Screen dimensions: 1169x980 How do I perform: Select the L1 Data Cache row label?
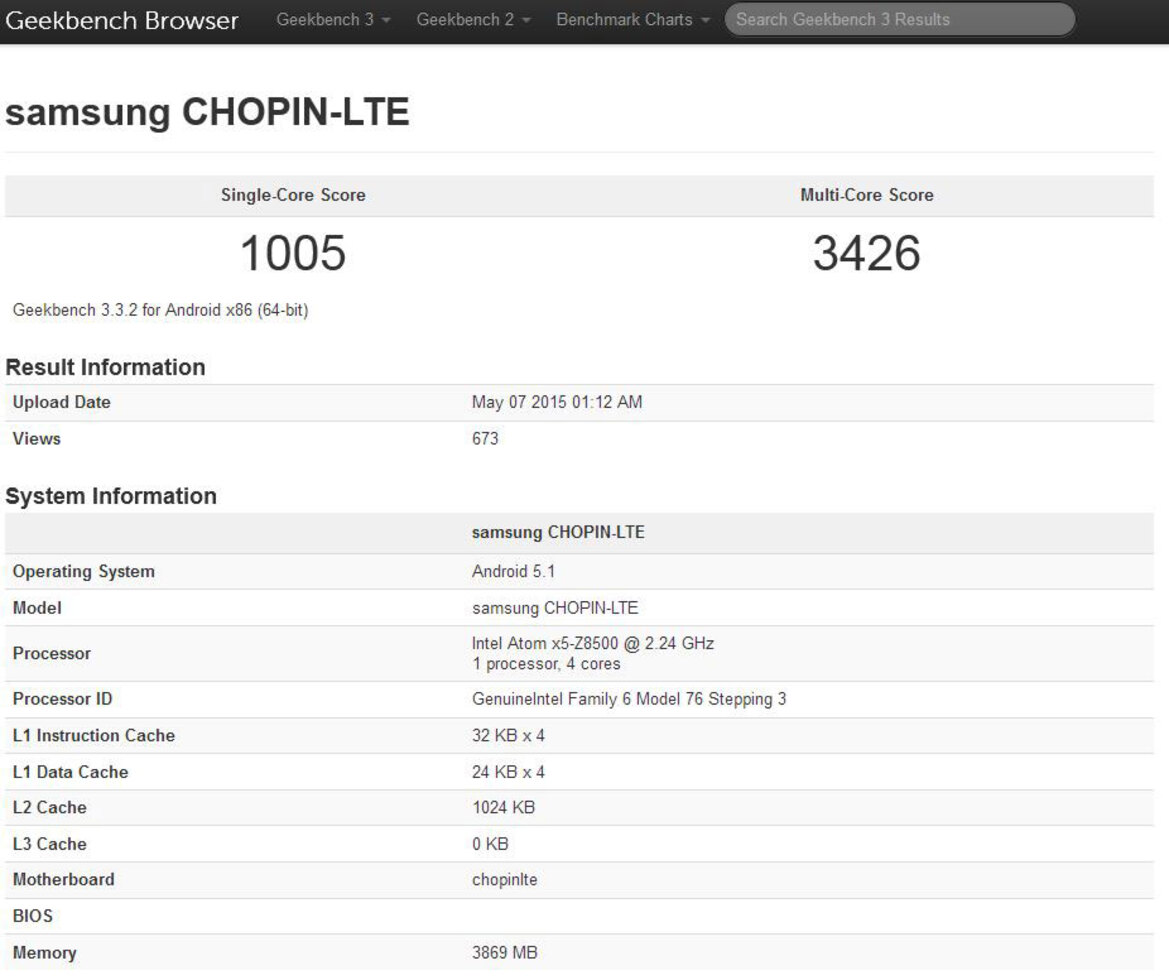[x=71, y=773]
